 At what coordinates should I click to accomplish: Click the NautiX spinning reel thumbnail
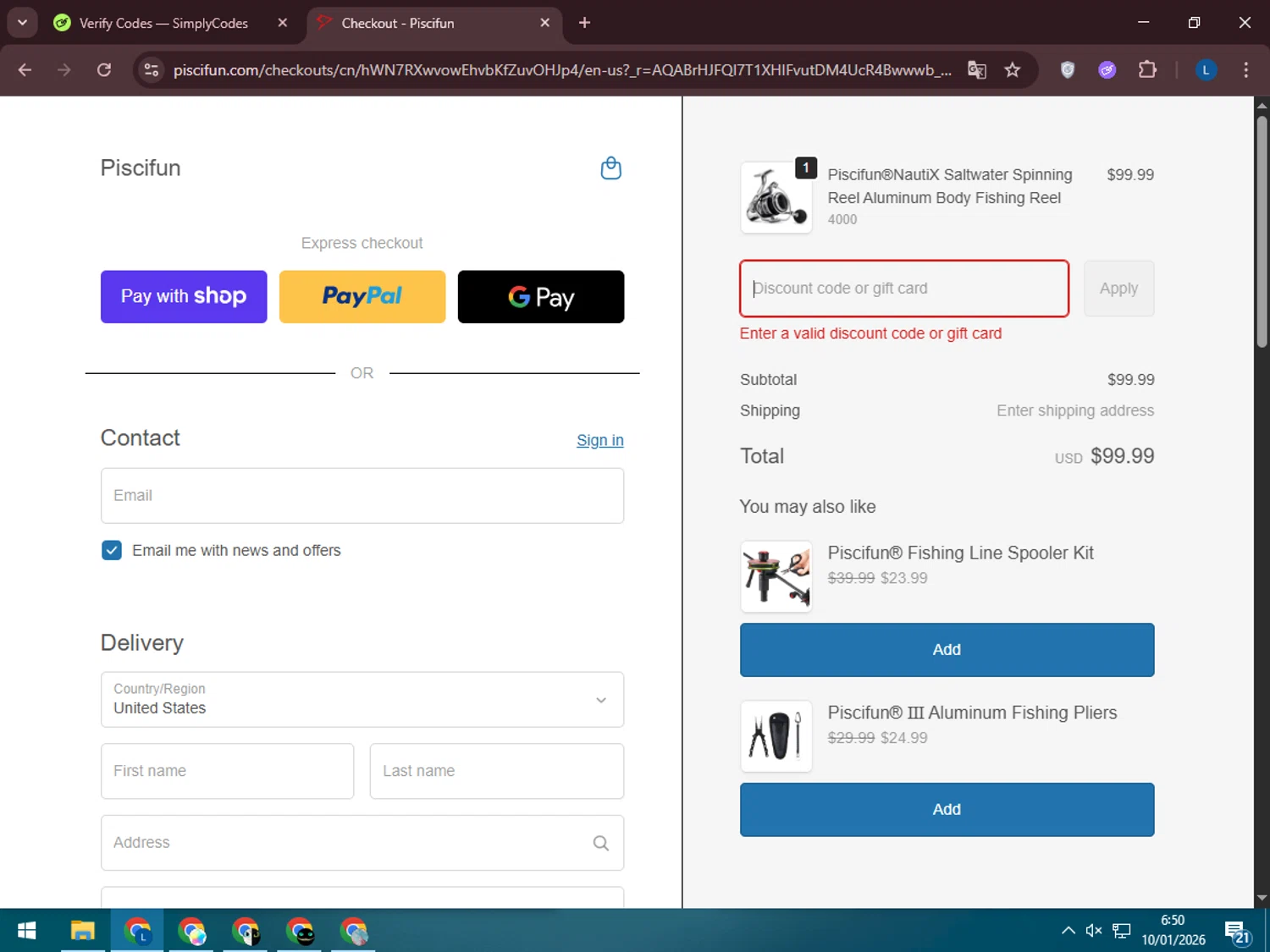[x=776, y=198]
